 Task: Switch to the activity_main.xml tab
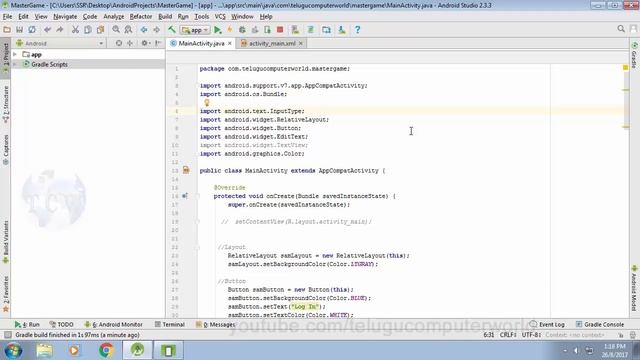pos(272,43)
